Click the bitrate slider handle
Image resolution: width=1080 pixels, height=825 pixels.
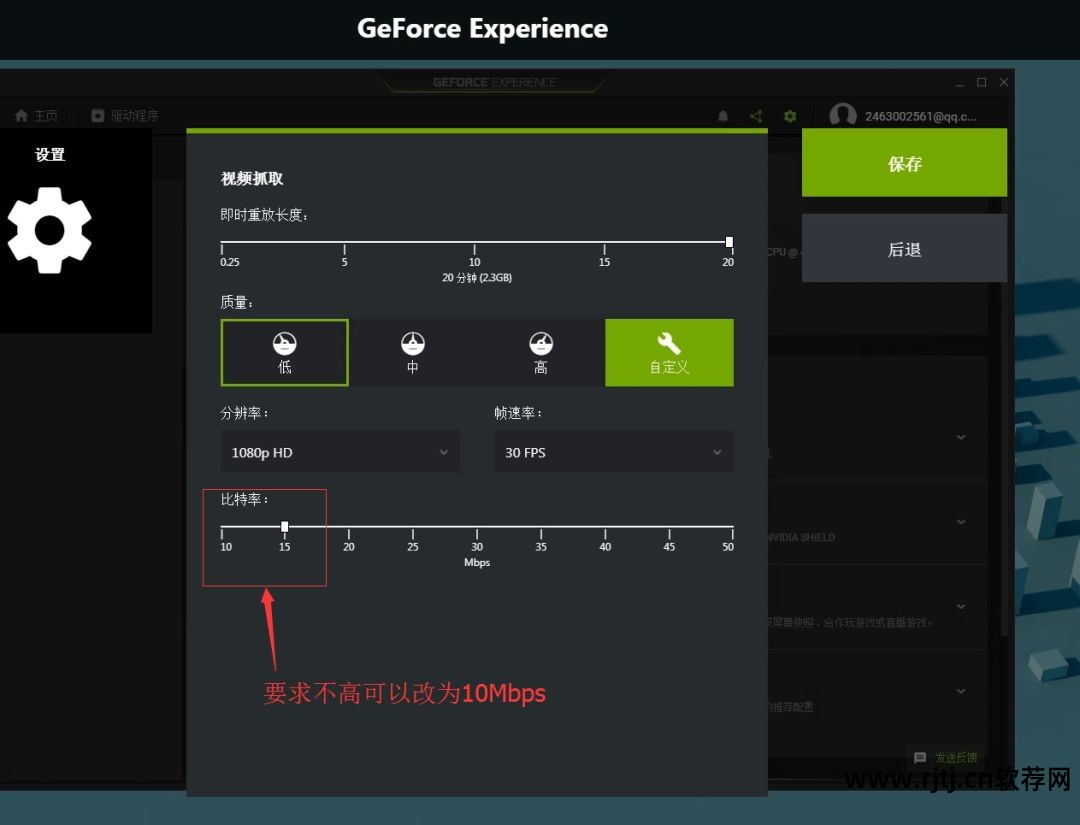(284, 527)
